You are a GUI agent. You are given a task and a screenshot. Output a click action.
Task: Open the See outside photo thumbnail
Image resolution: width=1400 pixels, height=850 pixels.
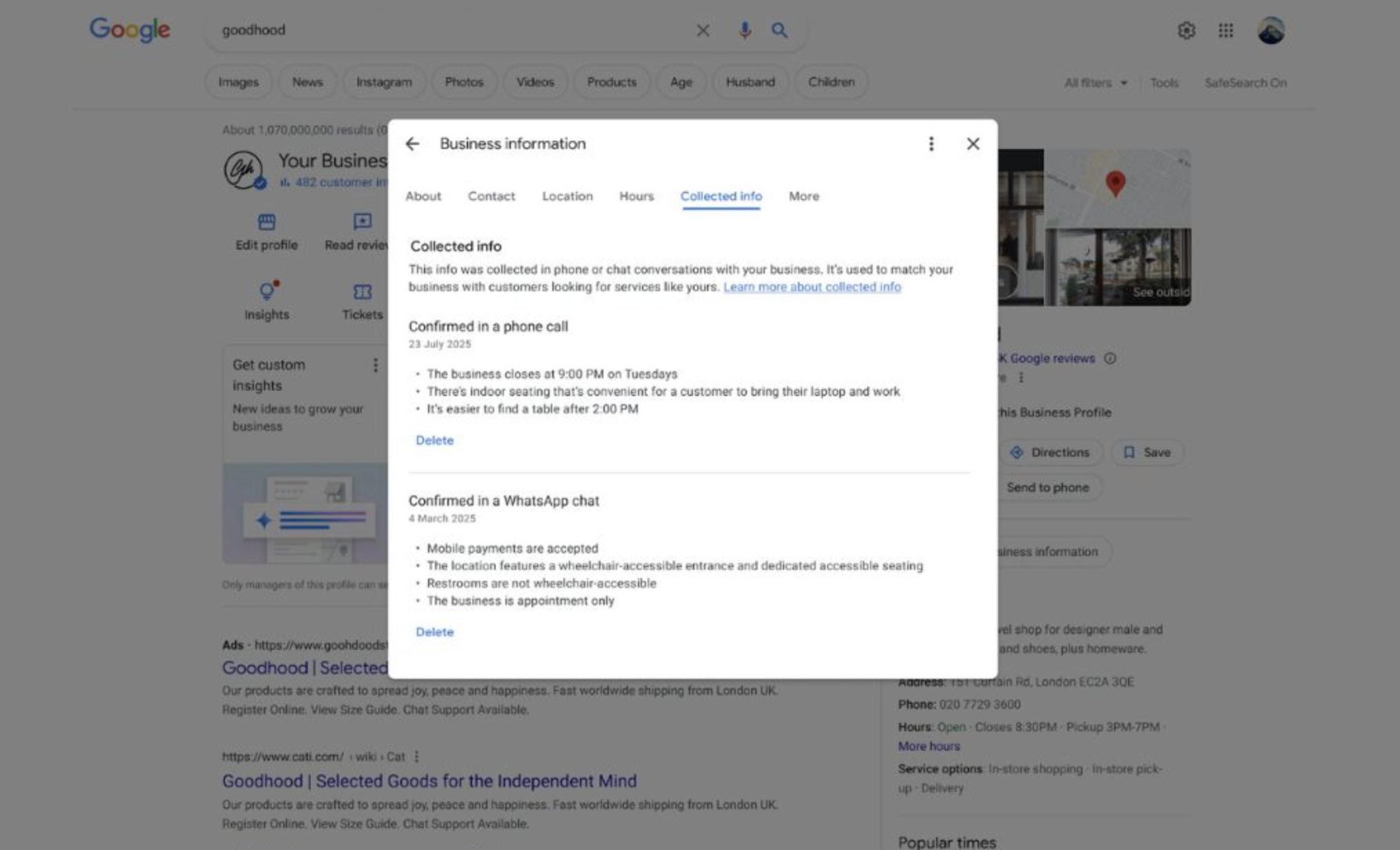(x=1118, y=267)
